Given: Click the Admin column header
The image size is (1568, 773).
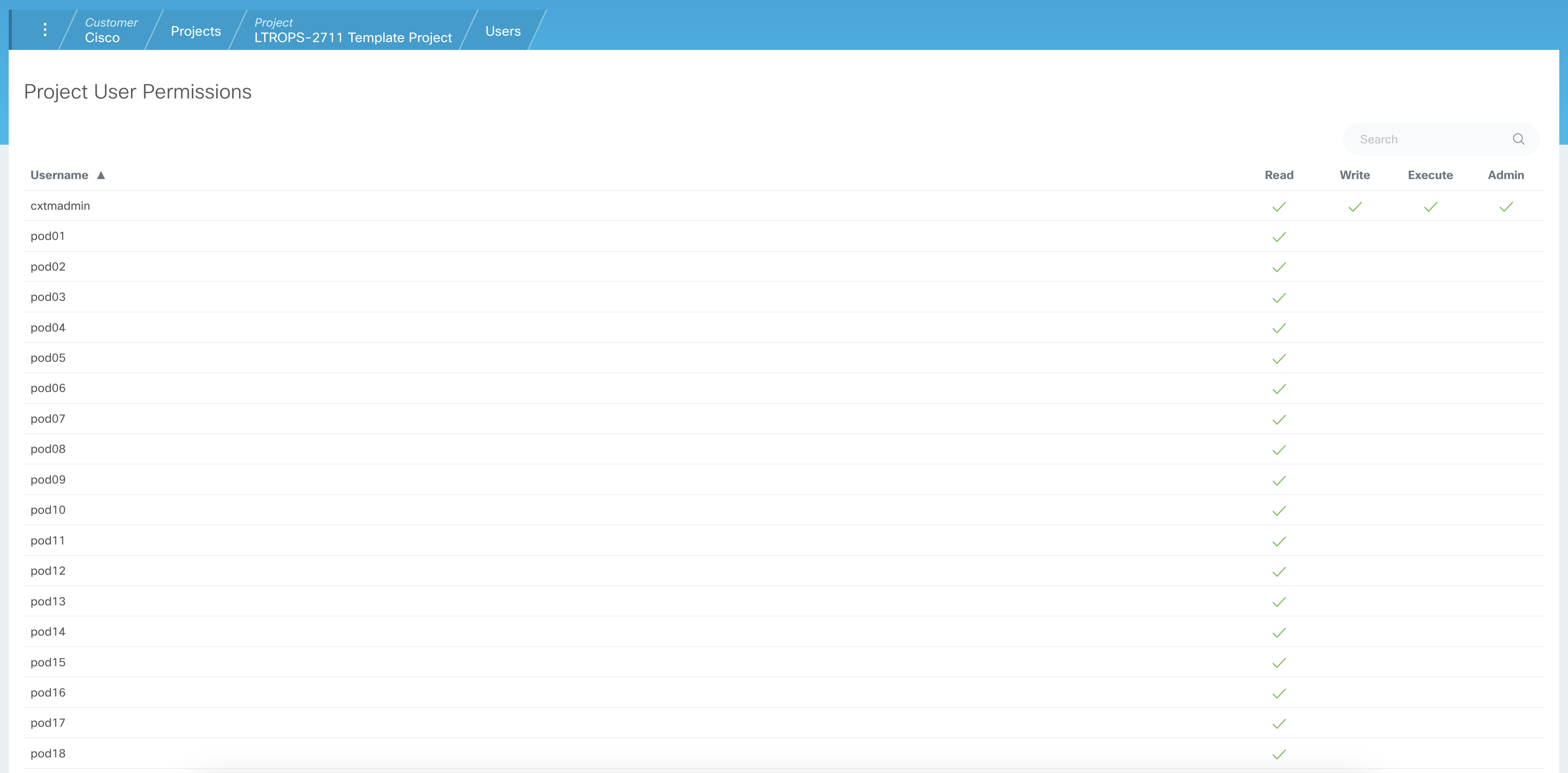Looking at the screenshot, I should tap(1506, 175).
